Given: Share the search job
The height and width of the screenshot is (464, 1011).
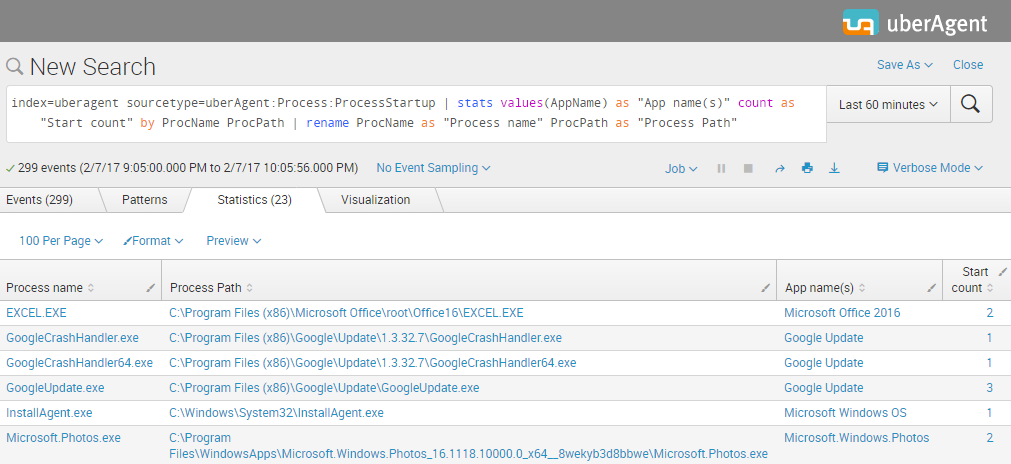Looking at the screenshot, I should (780, 168).
